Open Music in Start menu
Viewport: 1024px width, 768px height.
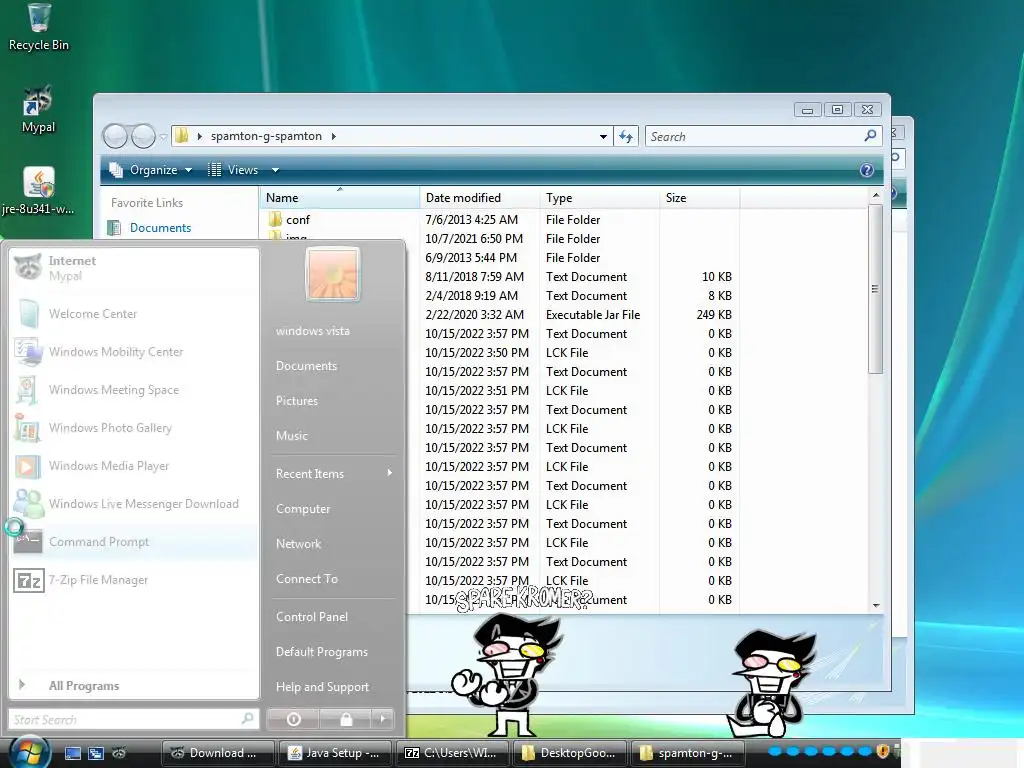[291, 436]
